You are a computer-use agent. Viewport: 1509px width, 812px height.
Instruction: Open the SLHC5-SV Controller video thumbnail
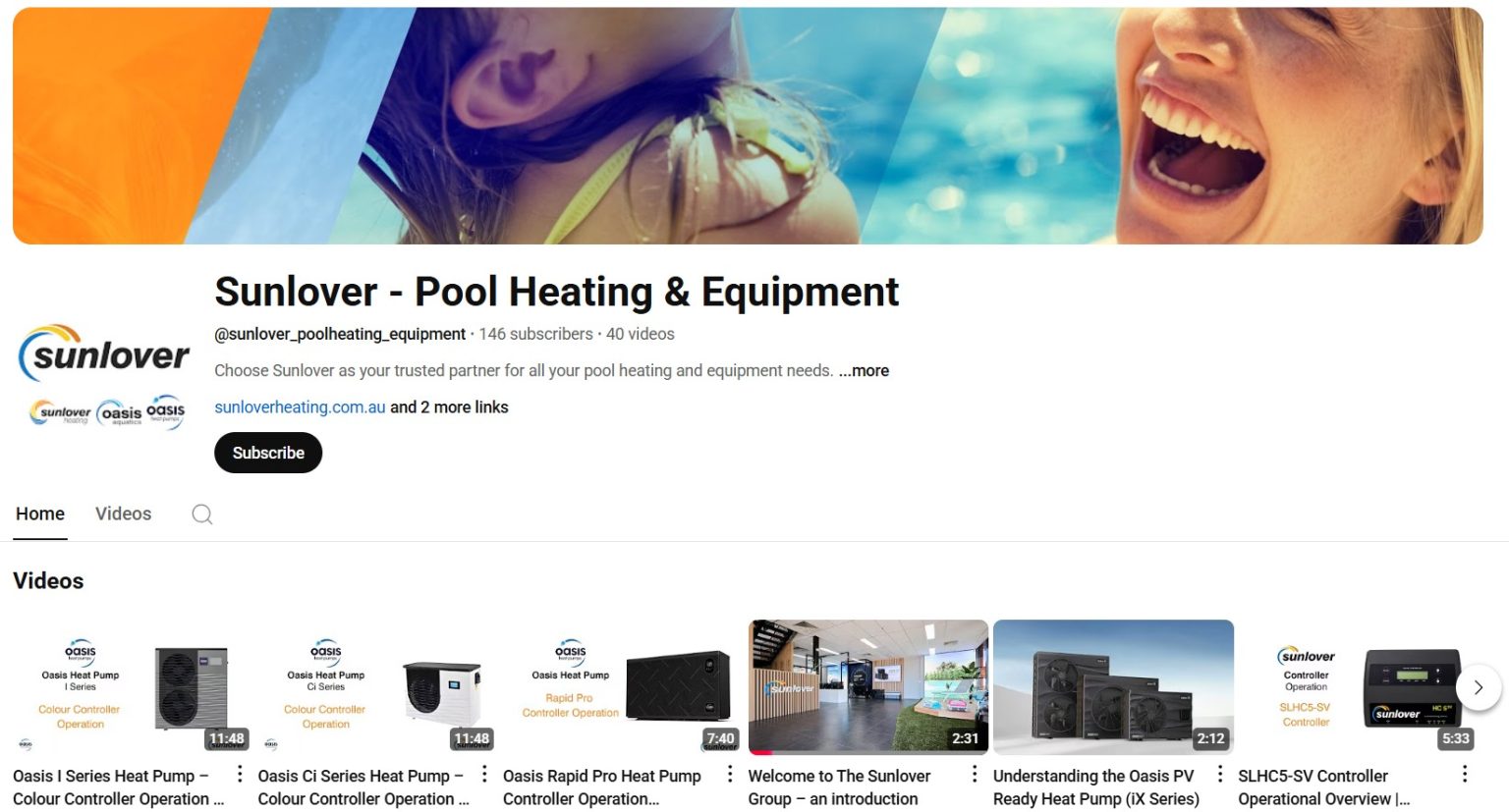coord(1359,687)
